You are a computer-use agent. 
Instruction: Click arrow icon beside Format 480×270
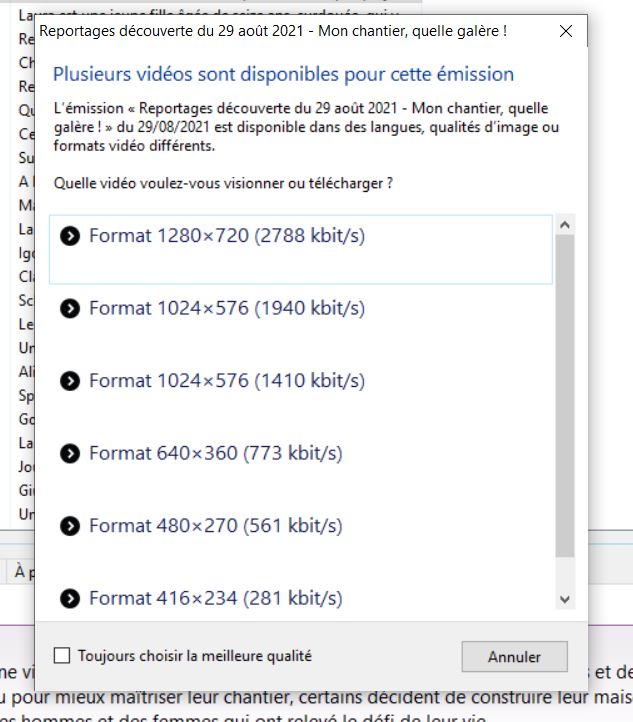tap(70, 526)
